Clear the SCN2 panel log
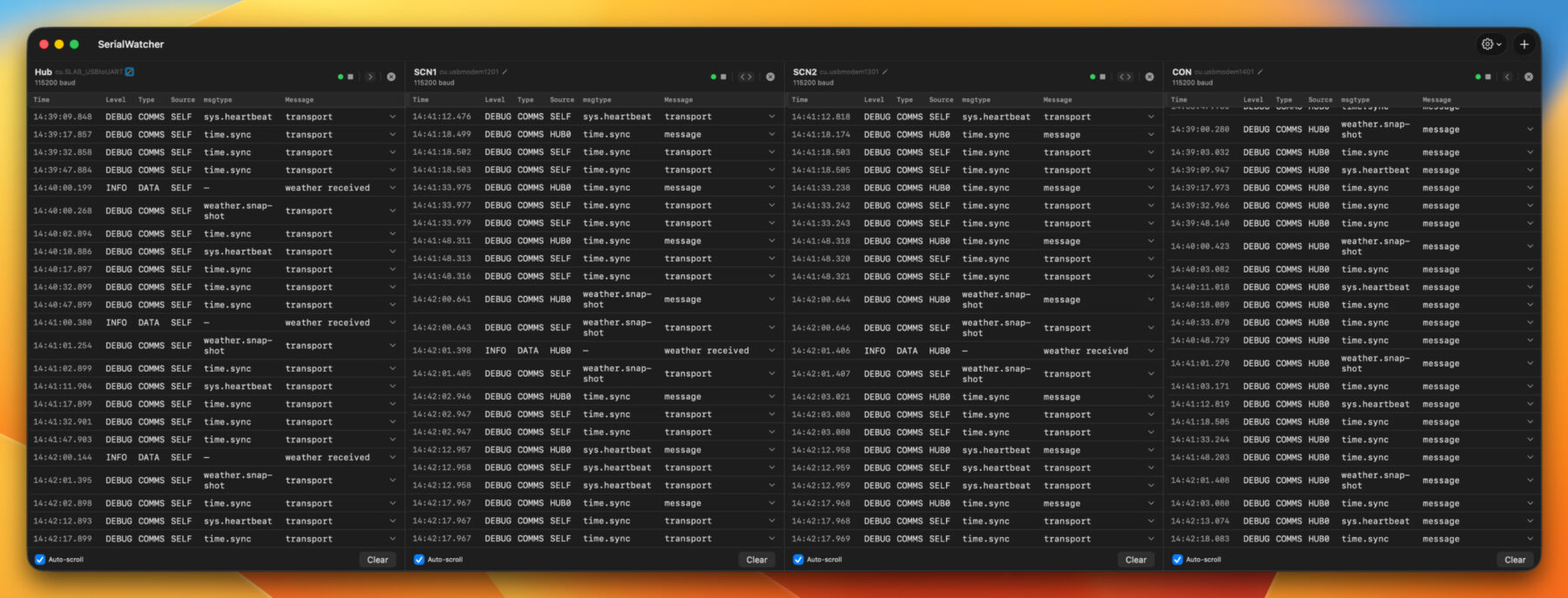This screenshot has height=598, width=1568. click(x=1135, y=560)
